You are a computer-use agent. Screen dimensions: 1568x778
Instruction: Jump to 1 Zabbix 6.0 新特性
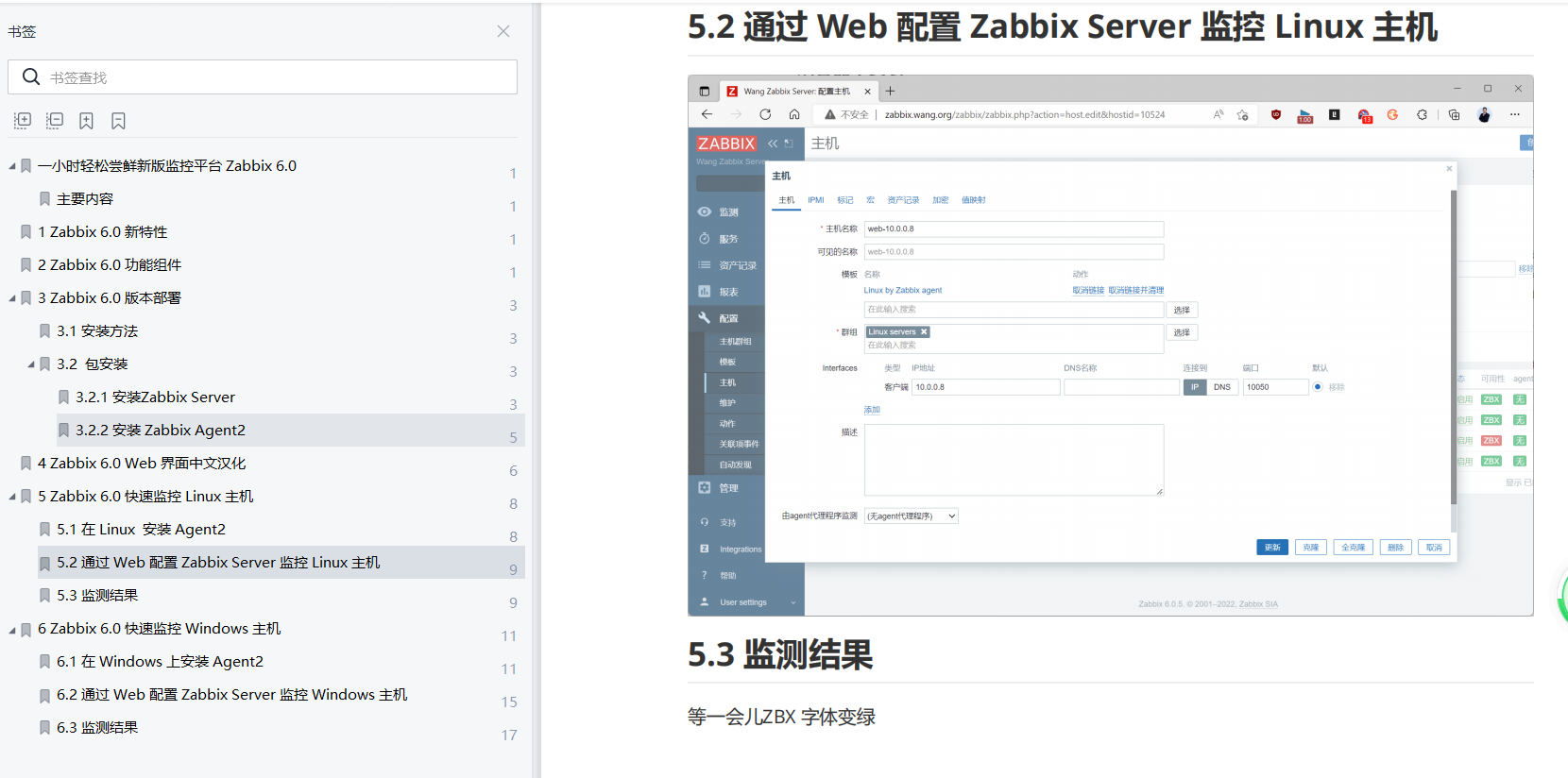[103, 232]
